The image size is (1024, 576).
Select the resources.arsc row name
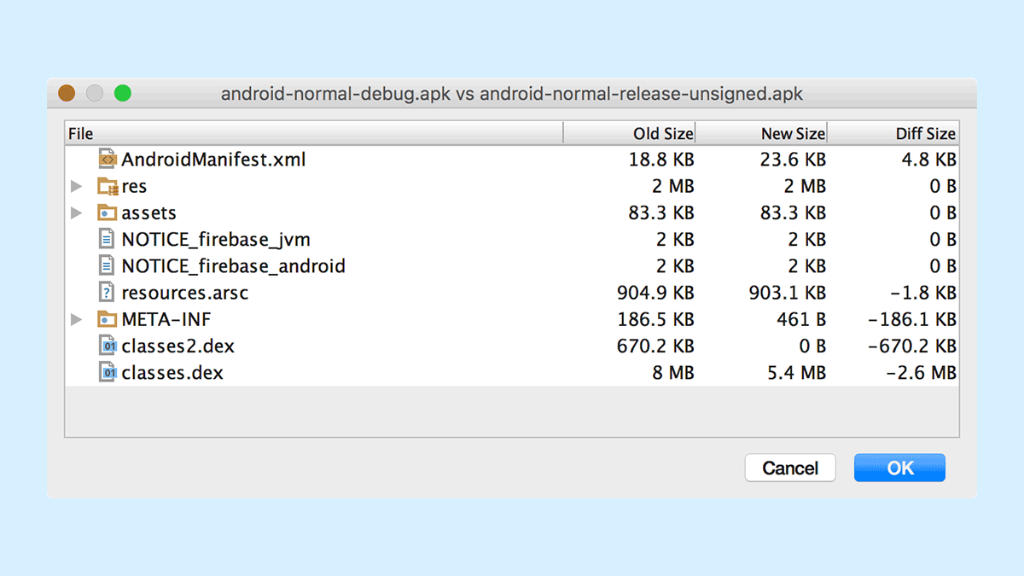(185, 293)
